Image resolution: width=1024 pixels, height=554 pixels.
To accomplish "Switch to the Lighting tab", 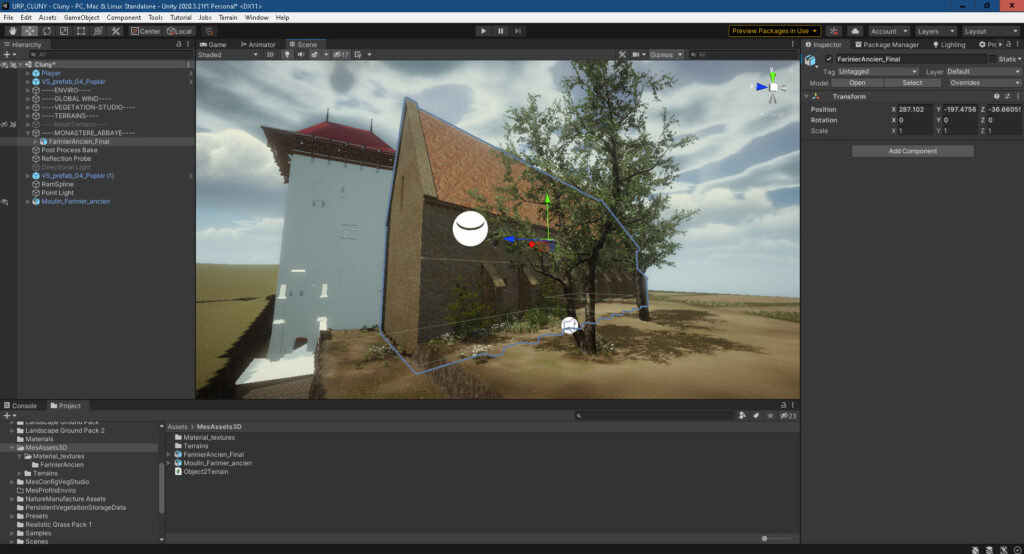I will pyautogui.click(x=949, y=44).
